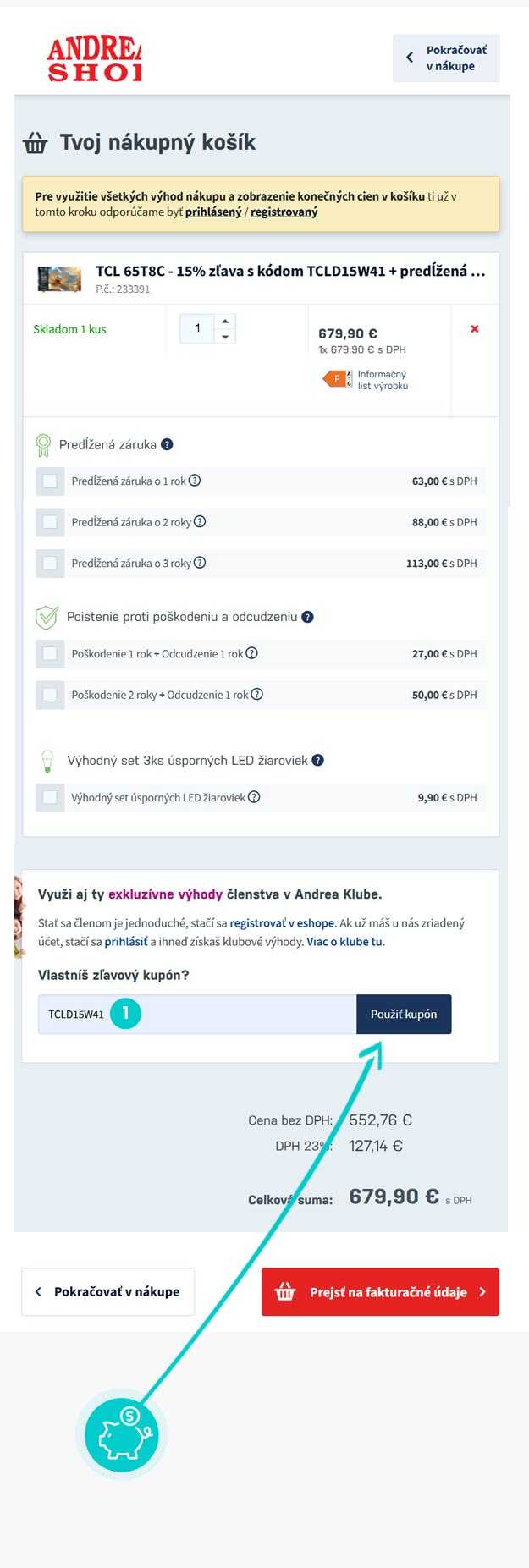The width and height of the screenshot is (529, 1568).
Task: Click help icon beside Predĺžená záruka heading
Action: tap(167, 444)
